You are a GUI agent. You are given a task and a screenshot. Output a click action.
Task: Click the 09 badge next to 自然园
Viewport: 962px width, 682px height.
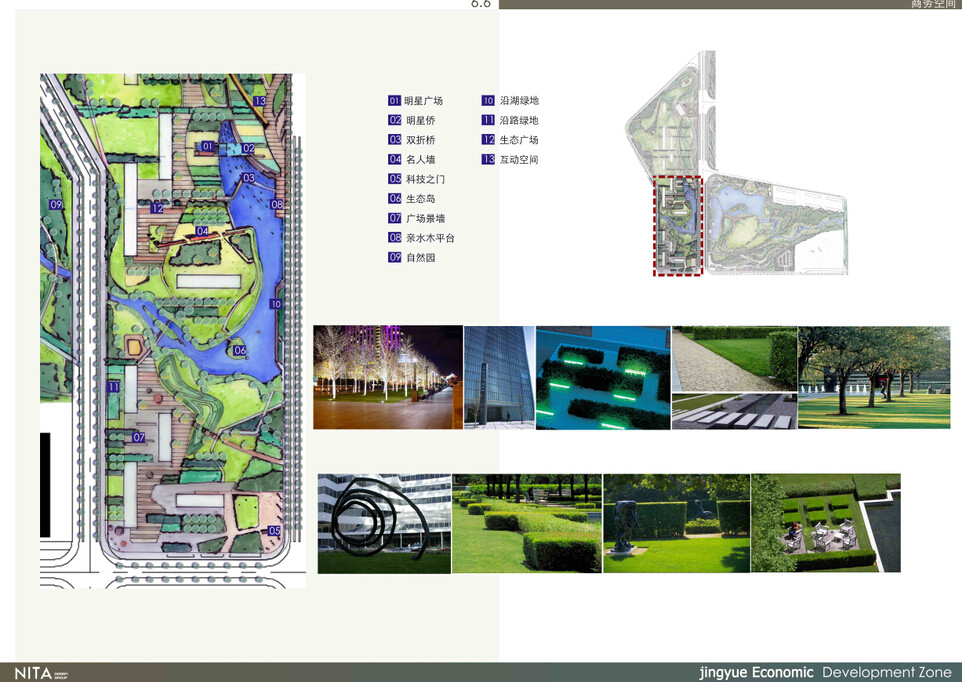click(395, 258)
